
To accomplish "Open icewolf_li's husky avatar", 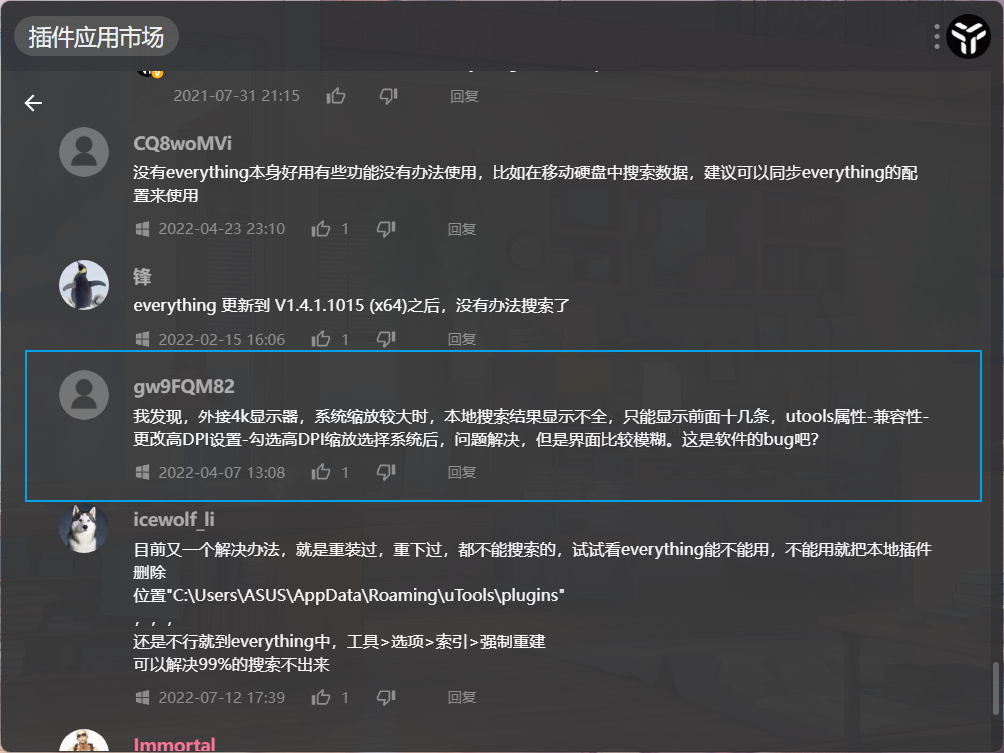I will click(x=84, y=528).
